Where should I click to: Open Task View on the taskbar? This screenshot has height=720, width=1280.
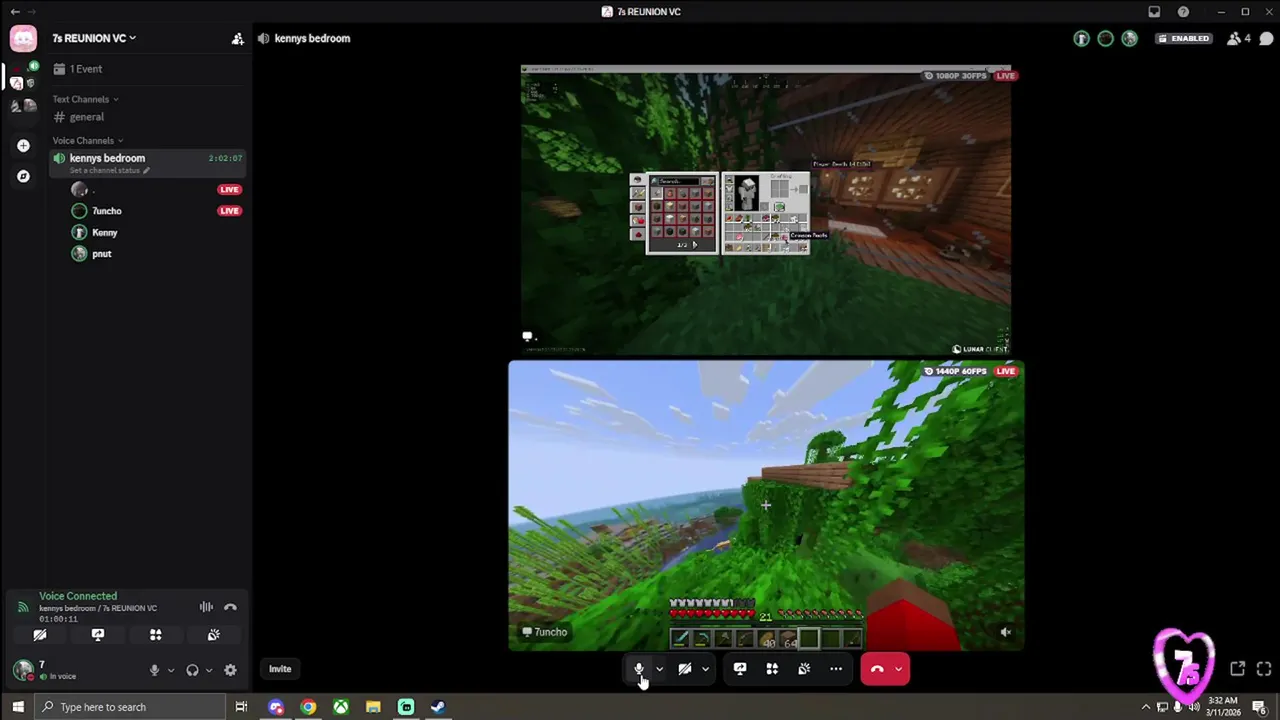click(x=241, y=707)
